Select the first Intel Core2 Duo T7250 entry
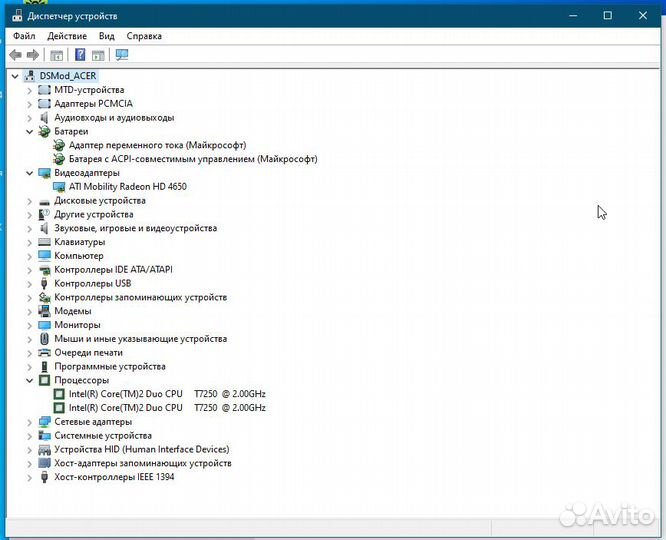 [x=167, y=394]
